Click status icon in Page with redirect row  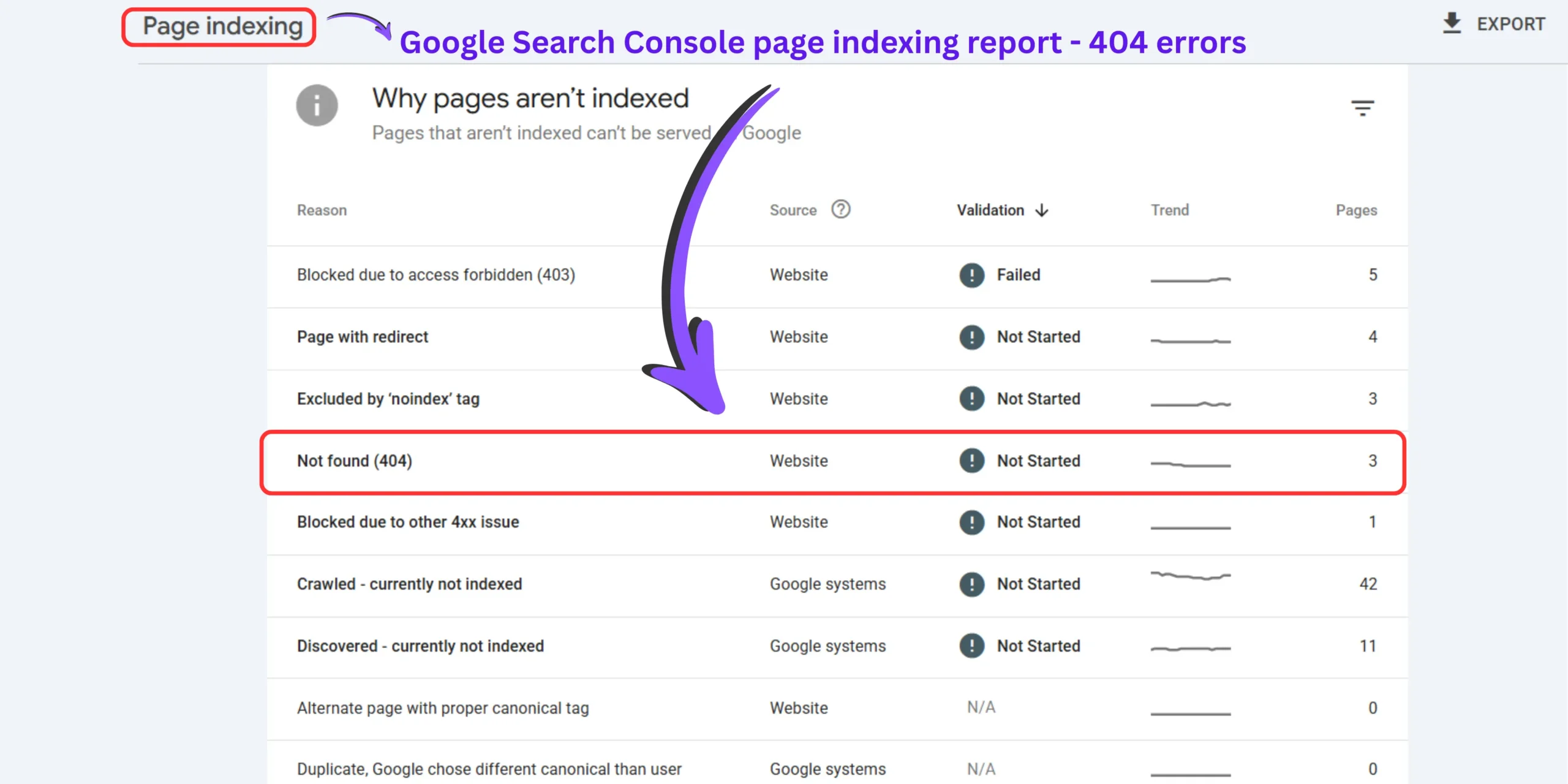972,337
